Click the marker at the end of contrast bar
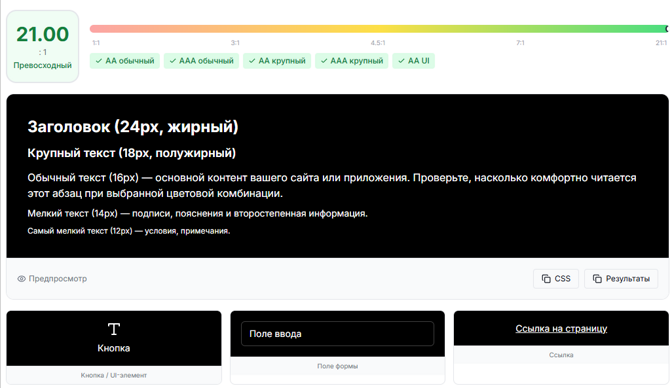The image size is (672, 388). pos(667,29)
